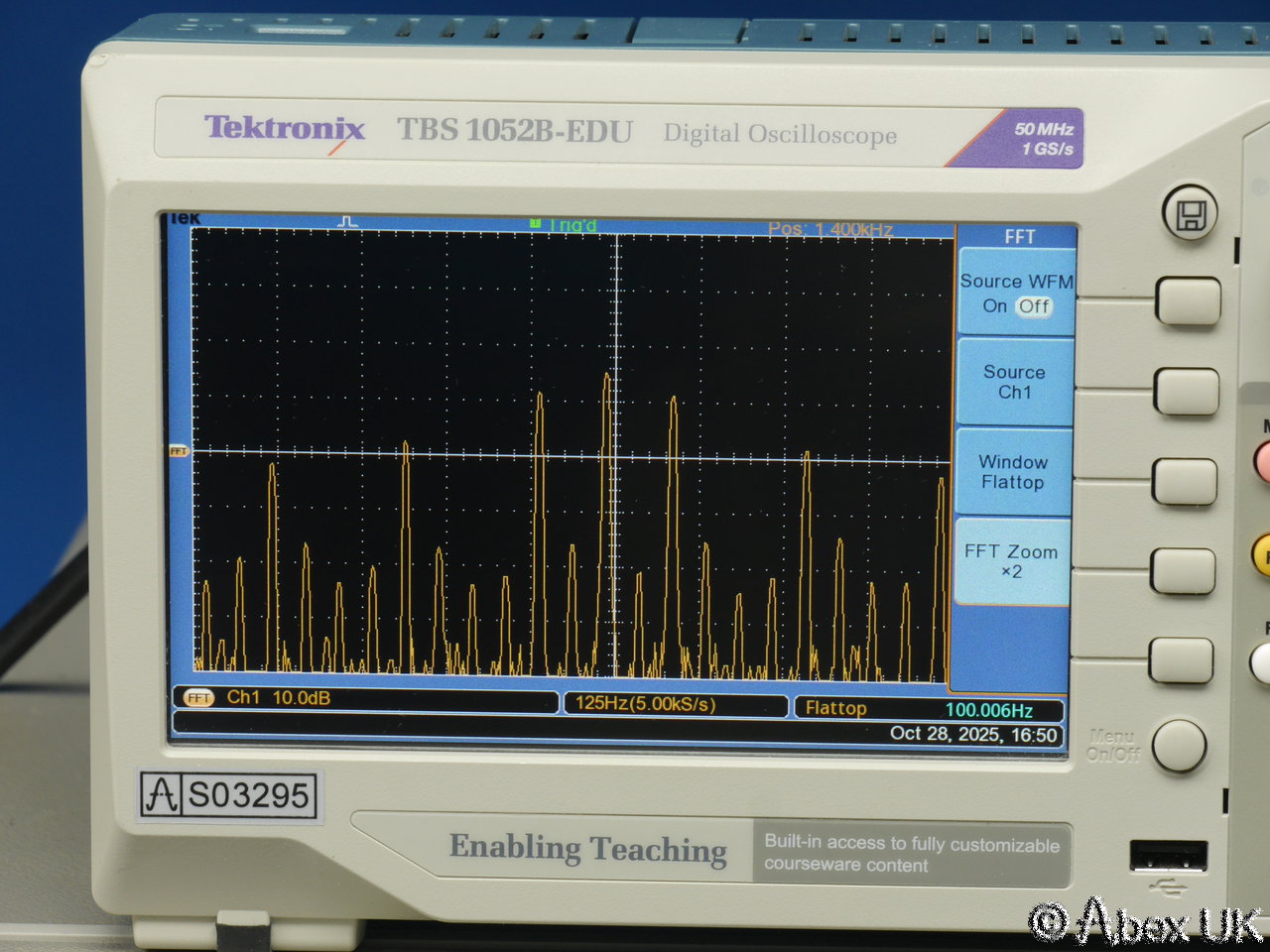Click the Tektronix logo

pos(285,129)
